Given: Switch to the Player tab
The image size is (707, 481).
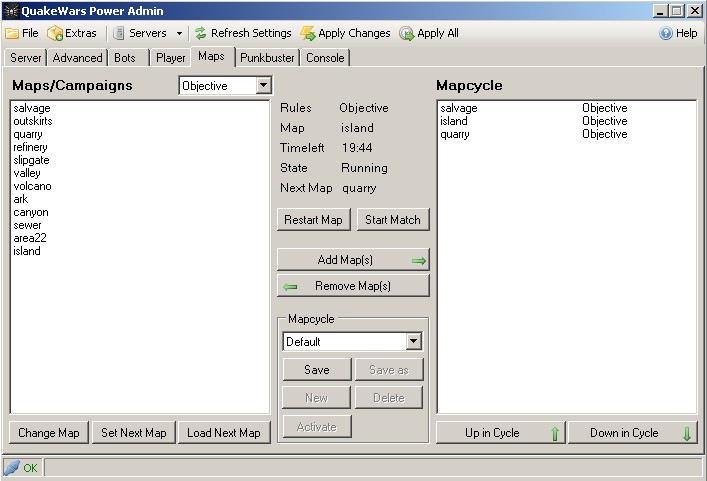Looking at the screenshot, I should pyautogui.click(x=170, y=58).
